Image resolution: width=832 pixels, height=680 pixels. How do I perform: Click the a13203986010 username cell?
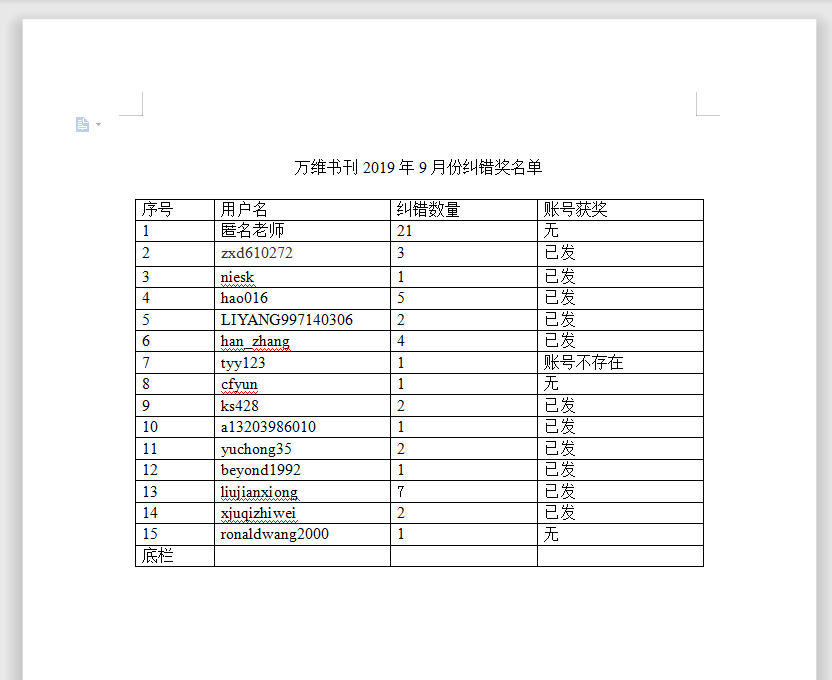point(268,427)
